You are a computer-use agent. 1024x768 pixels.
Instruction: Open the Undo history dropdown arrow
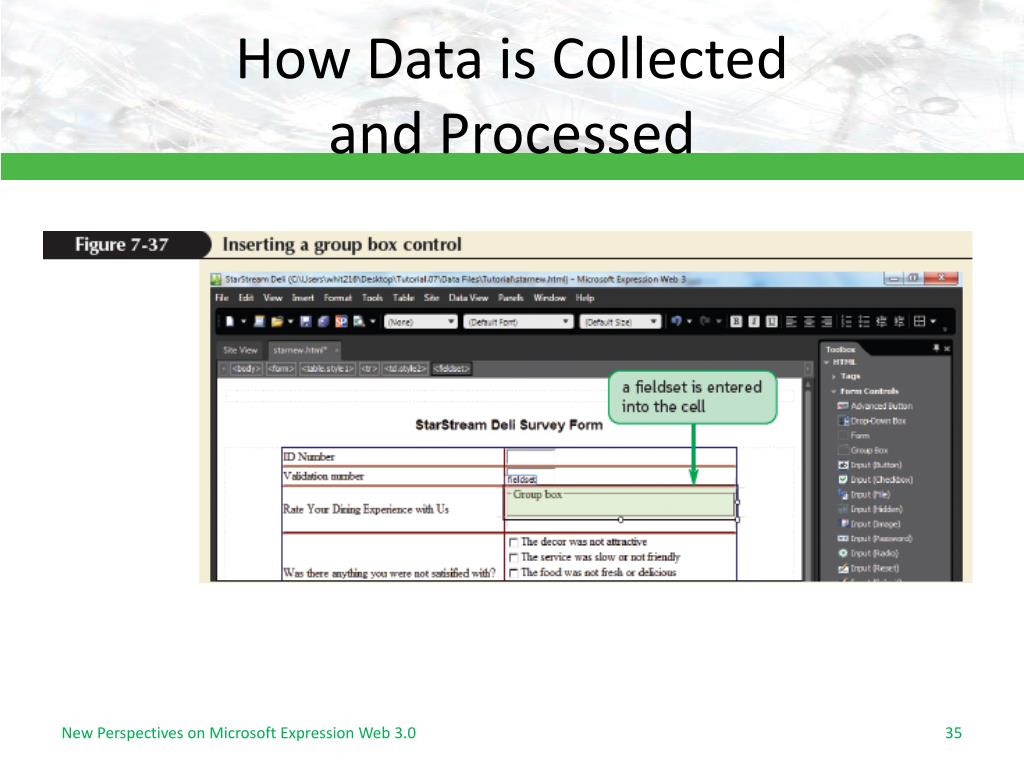[690, 321]
